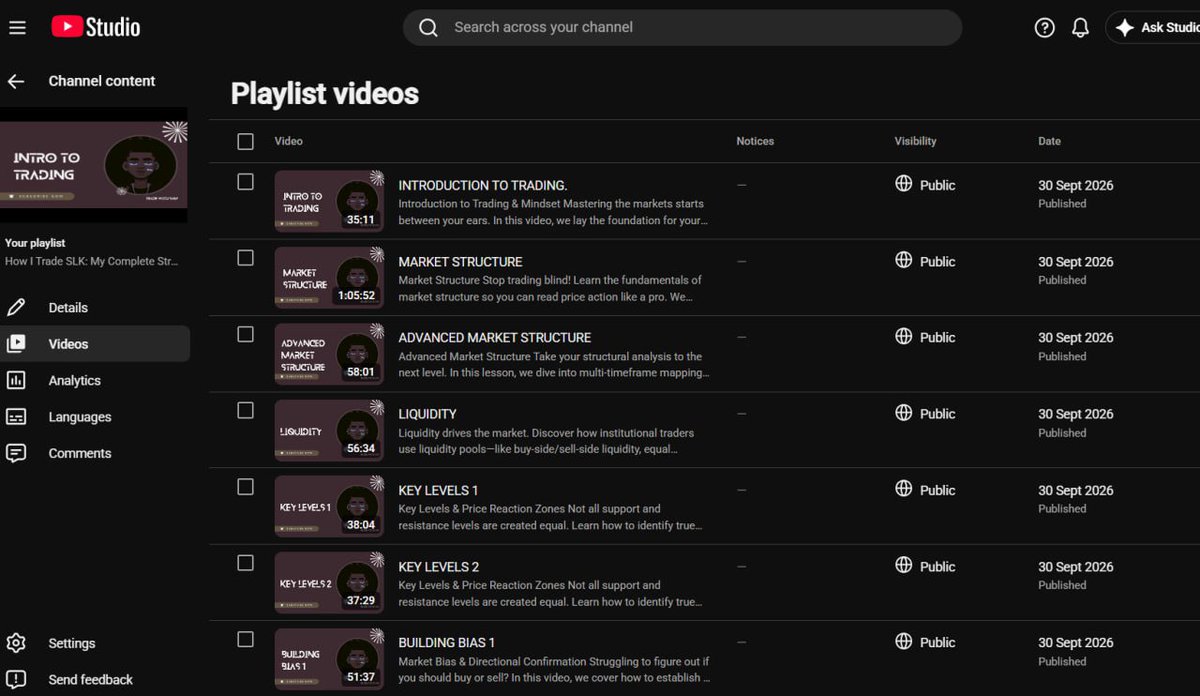Click the Date column header
1200x696 pixels.
tap(1049, 141)
